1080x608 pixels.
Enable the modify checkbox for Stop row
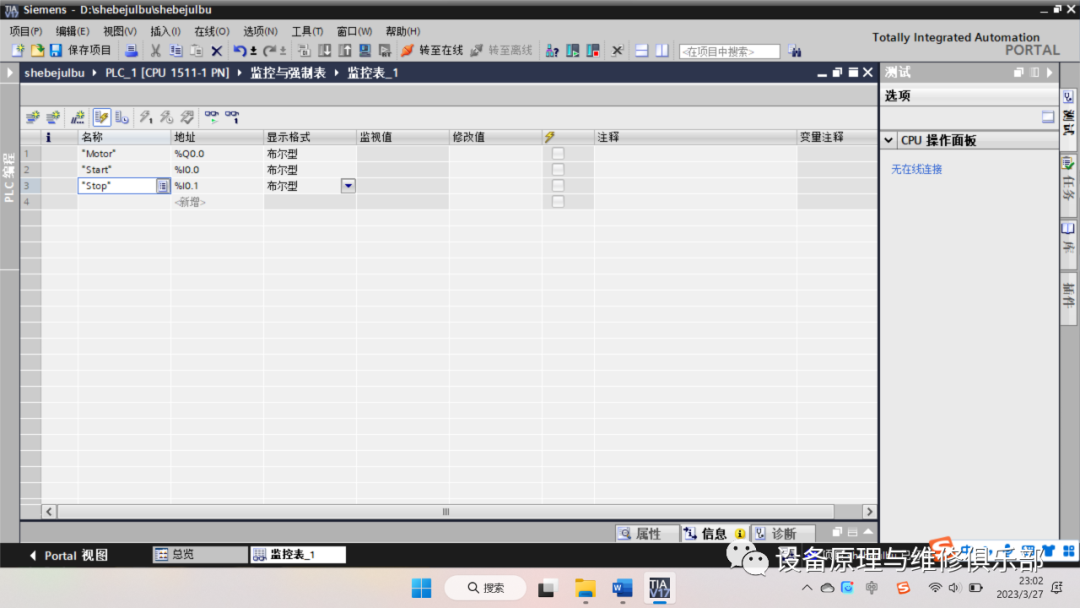tap(558, 185)
